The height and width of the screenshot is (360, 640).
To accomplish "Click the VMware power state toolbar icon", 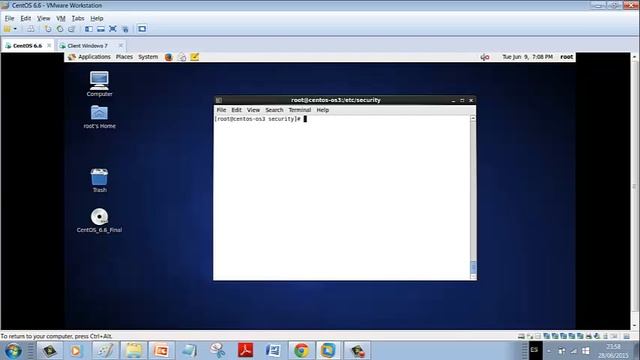I will coord(7,29).
